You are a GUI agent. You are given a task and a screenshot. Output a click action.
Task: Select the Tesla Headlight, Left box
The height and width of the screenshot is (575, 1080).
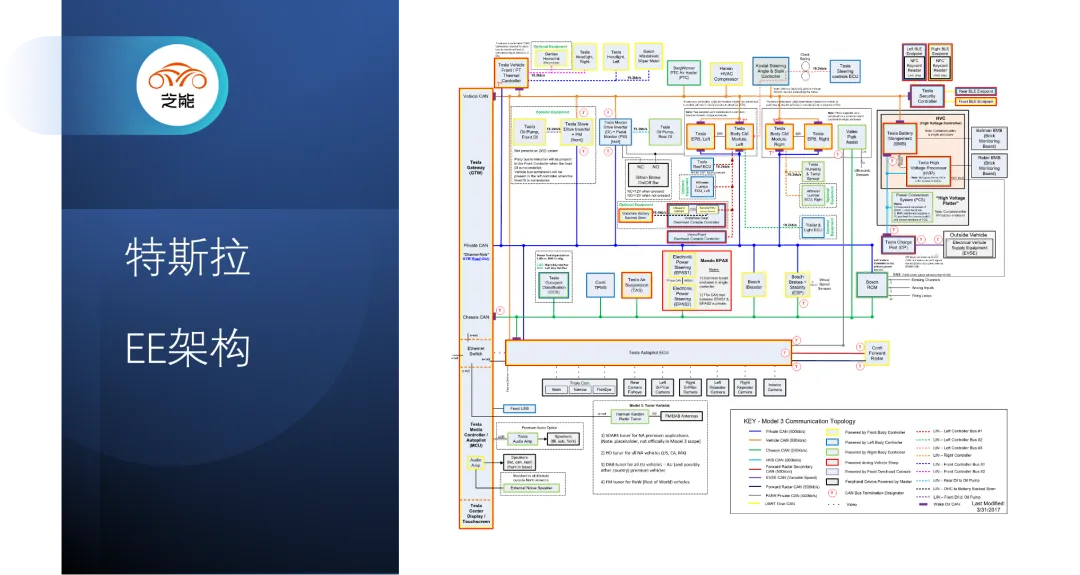[616, 56]
